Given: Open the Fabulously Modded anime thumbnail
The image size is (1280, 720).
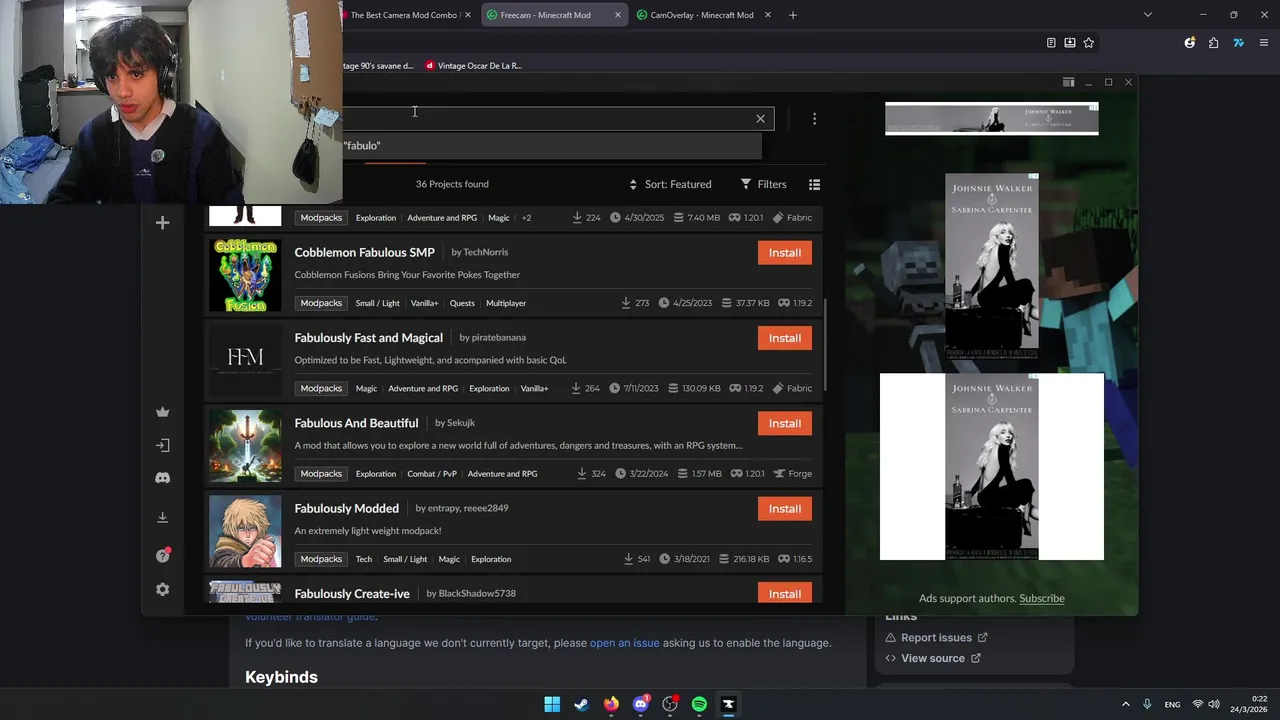Looking at the screenshot, I should coord(245,531).
